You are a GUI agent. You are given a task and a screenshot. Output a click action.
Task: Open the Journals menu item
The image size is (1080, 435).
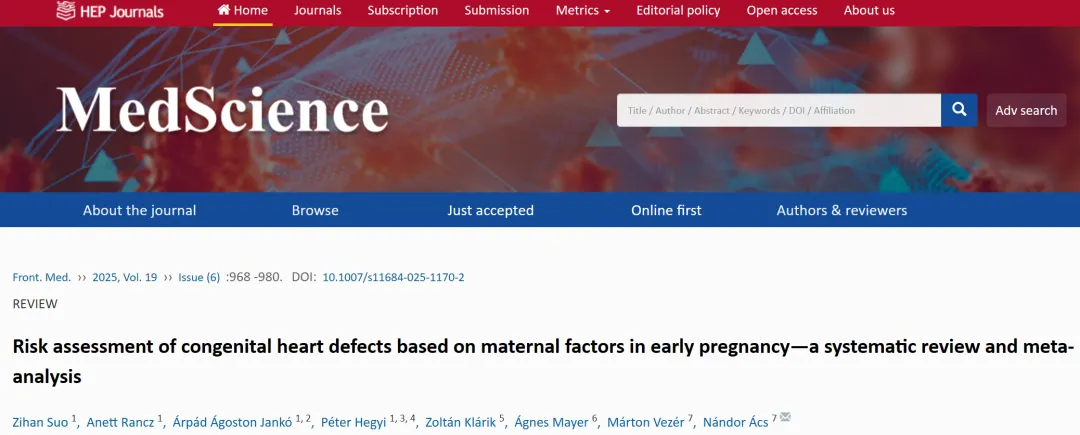[x=317, y=10]
